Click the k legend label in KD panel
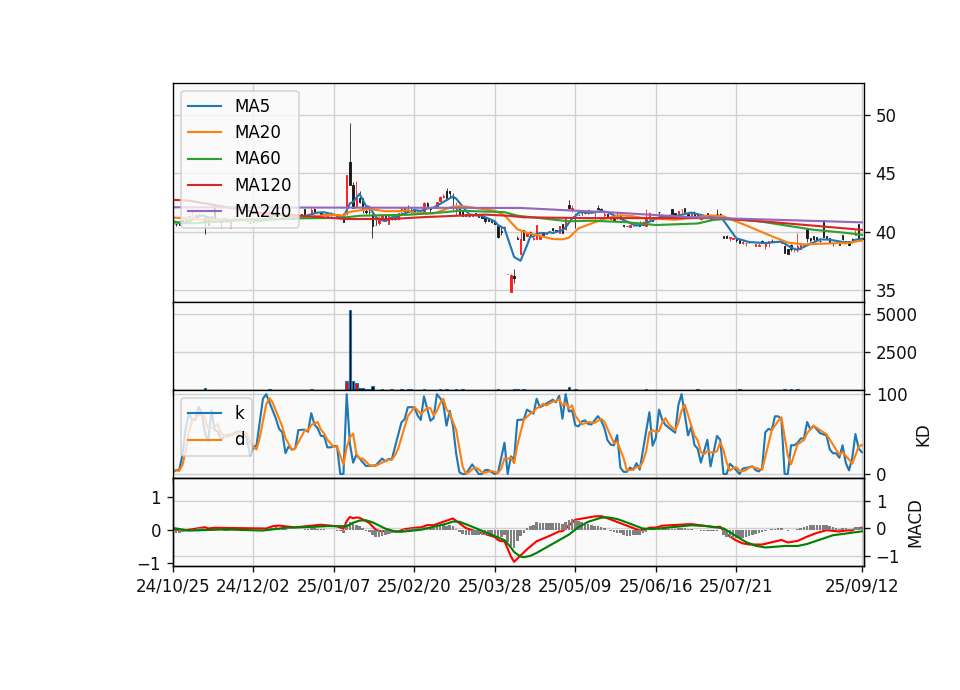Screen dimensions: 960x690 [240, 413]
